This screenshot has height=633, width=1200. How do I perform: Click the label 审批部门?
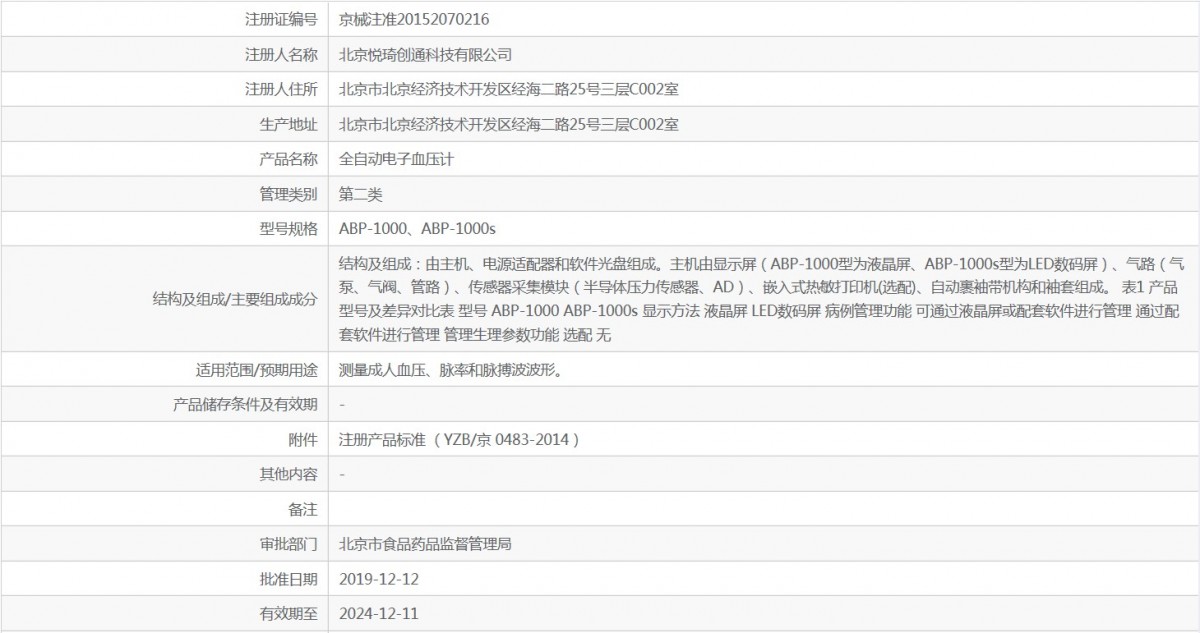288,545
